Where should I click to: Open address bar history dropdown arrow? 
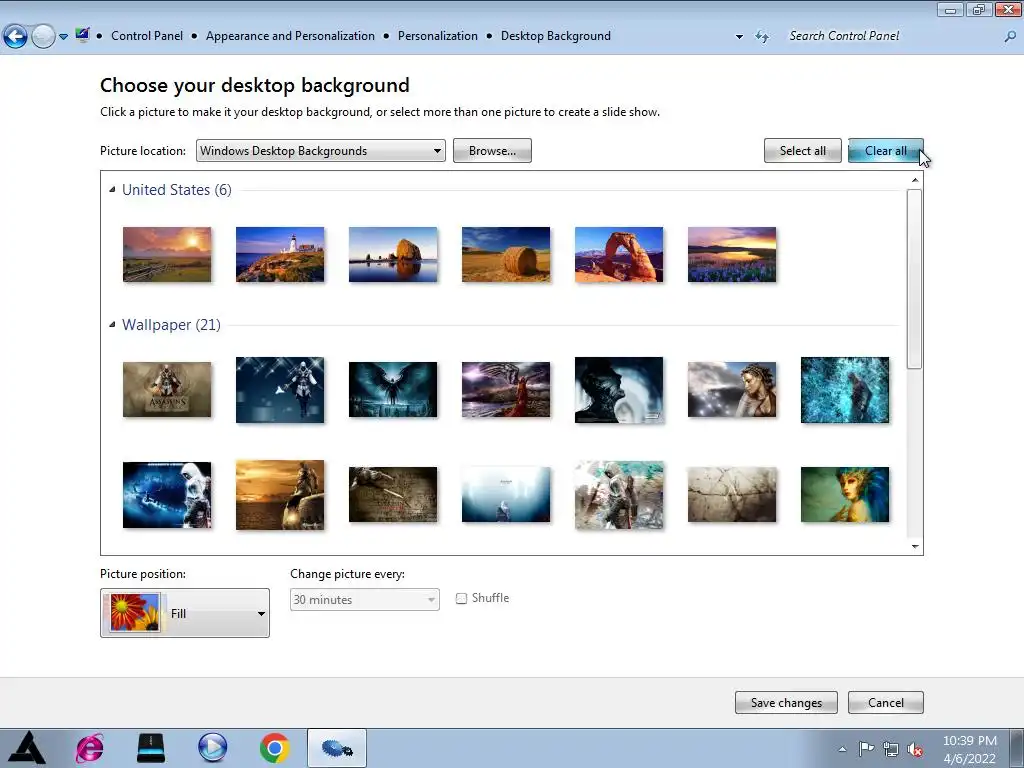click(x=739, y=37)
